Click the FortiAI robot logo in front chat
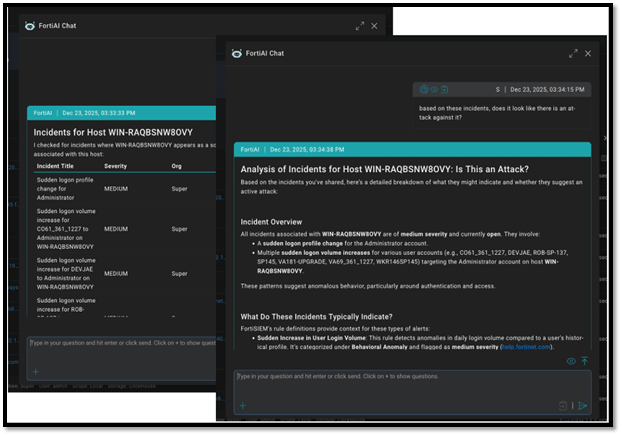Image resolution: width=622 pixels, height=436 pixels. point(236,54)
